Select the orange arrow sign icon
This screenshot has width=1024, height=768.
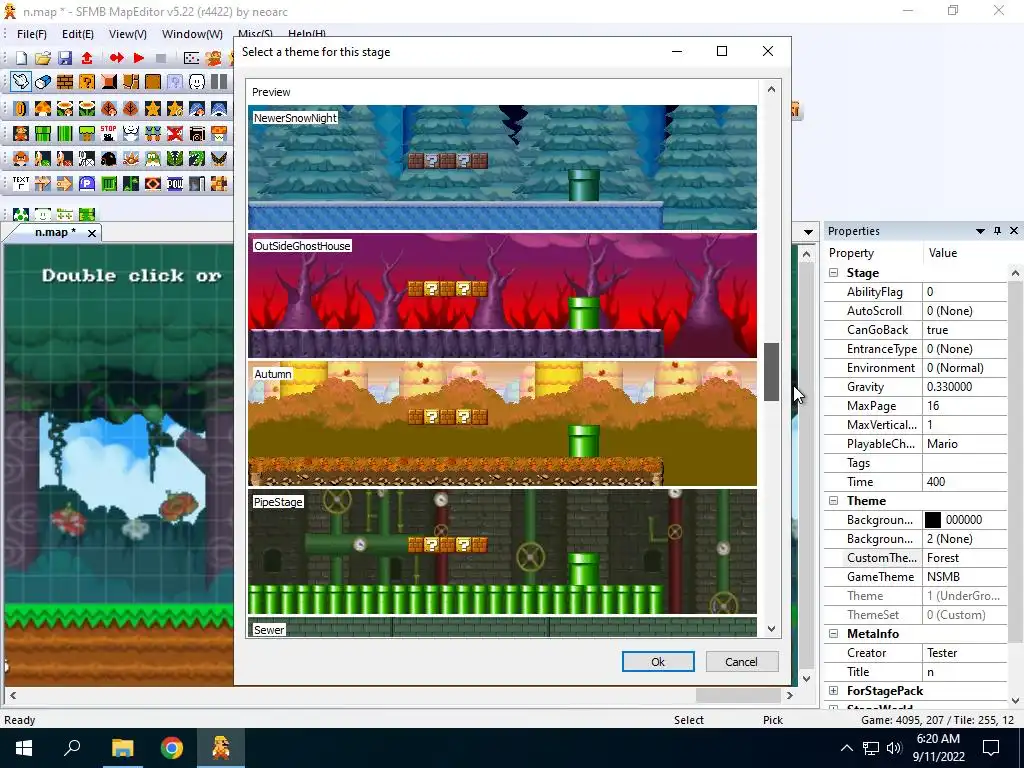(x=65, y=184)
